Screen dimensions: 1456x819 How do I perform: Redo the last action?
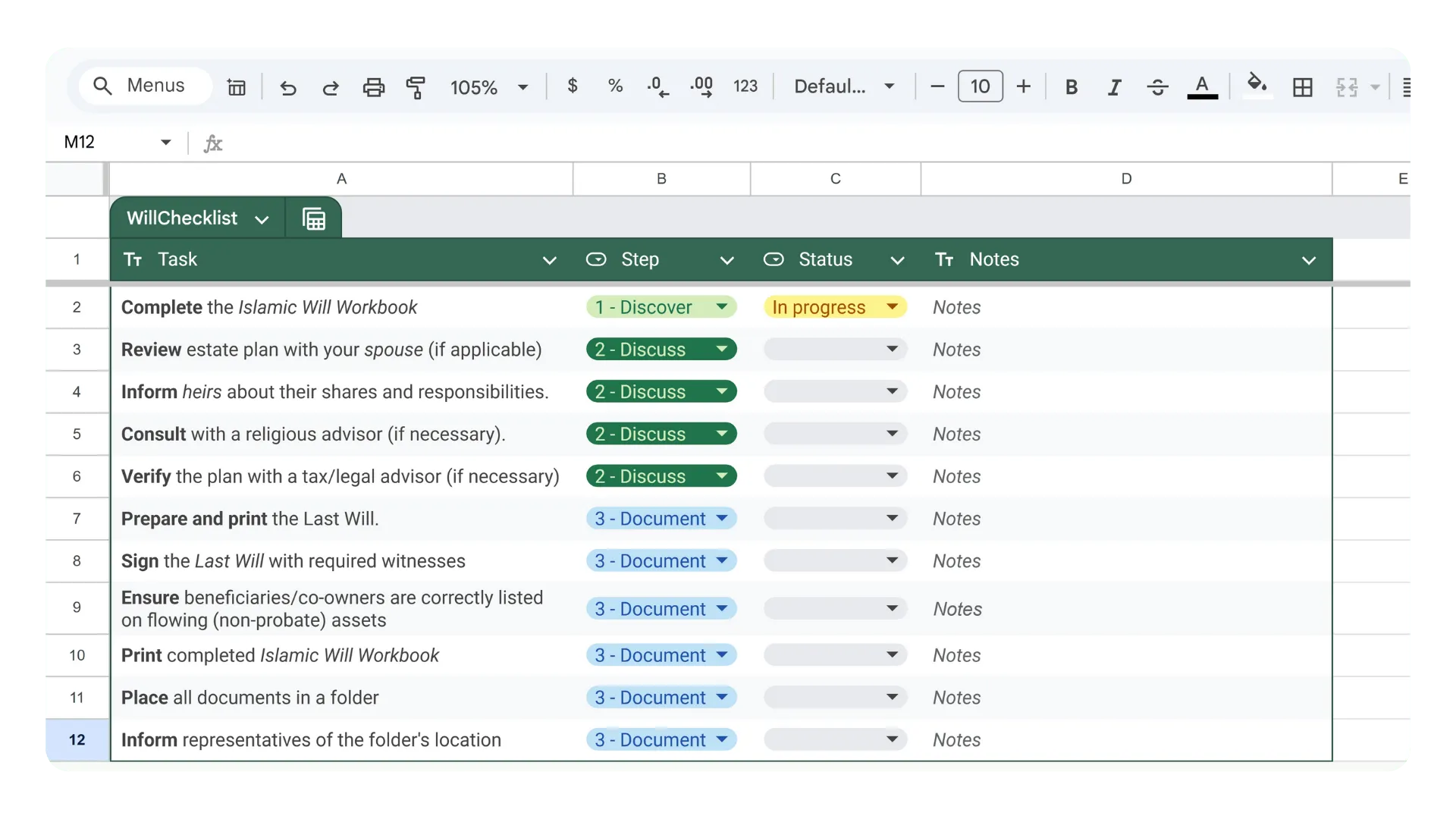tap(331, 87)
